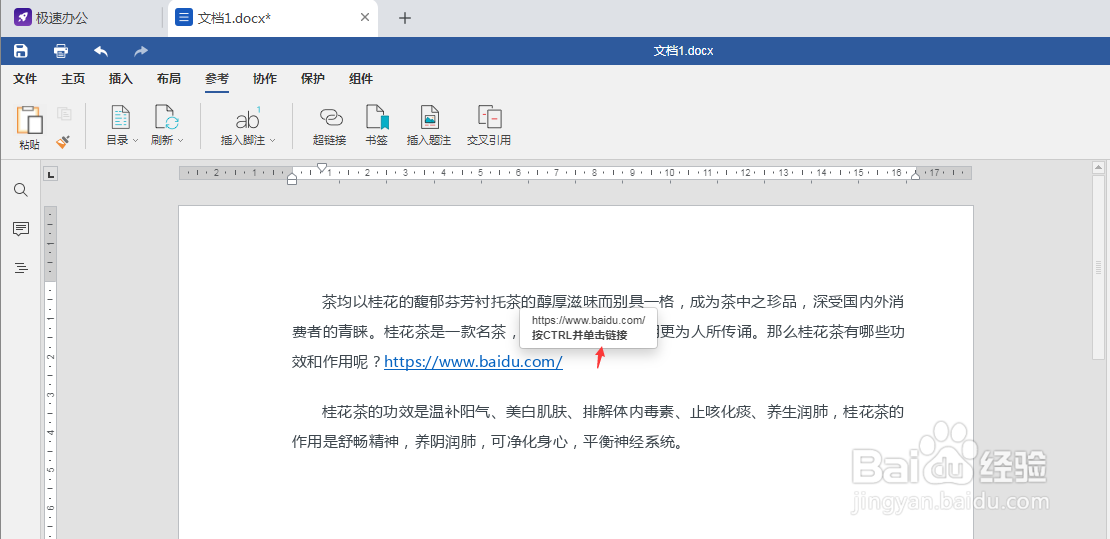The width and height of the screenshot is (1110, 539).
Task: Open the Navigation/outline icon in sidebar
Action: click(21, 268)
